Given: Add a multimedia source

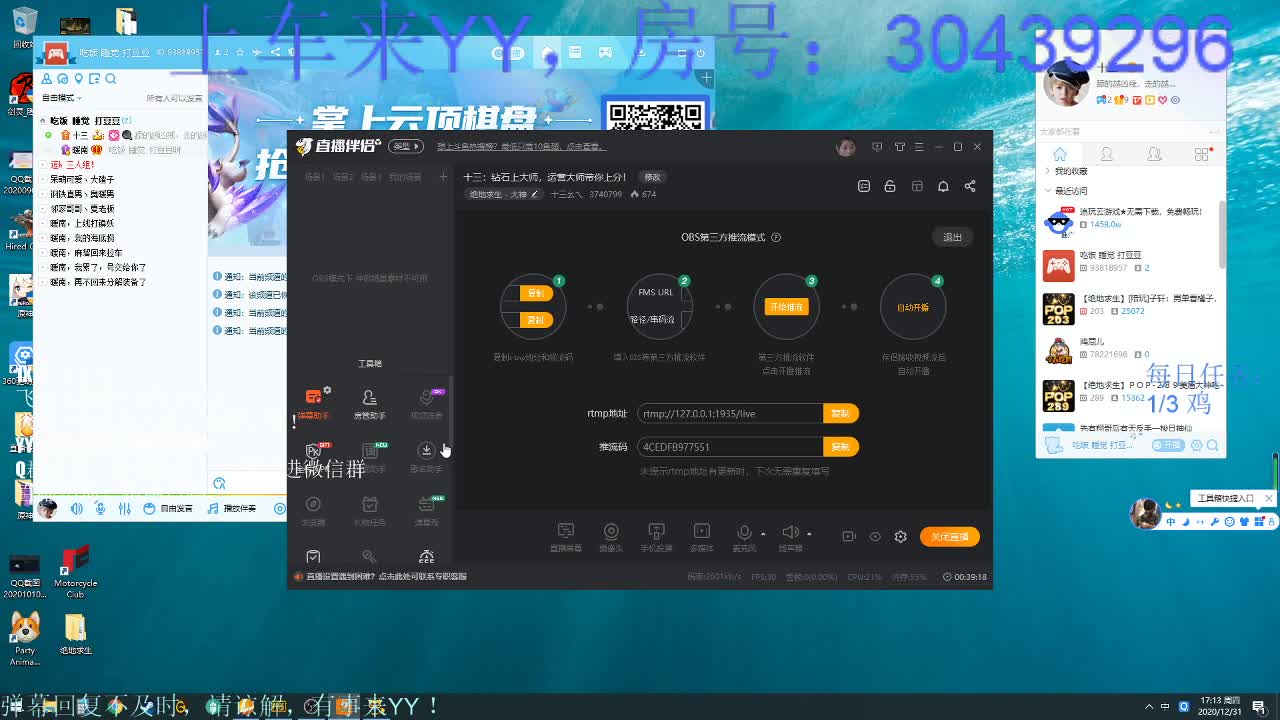Looking at the screenshot, I should click(x=702, y=536).
